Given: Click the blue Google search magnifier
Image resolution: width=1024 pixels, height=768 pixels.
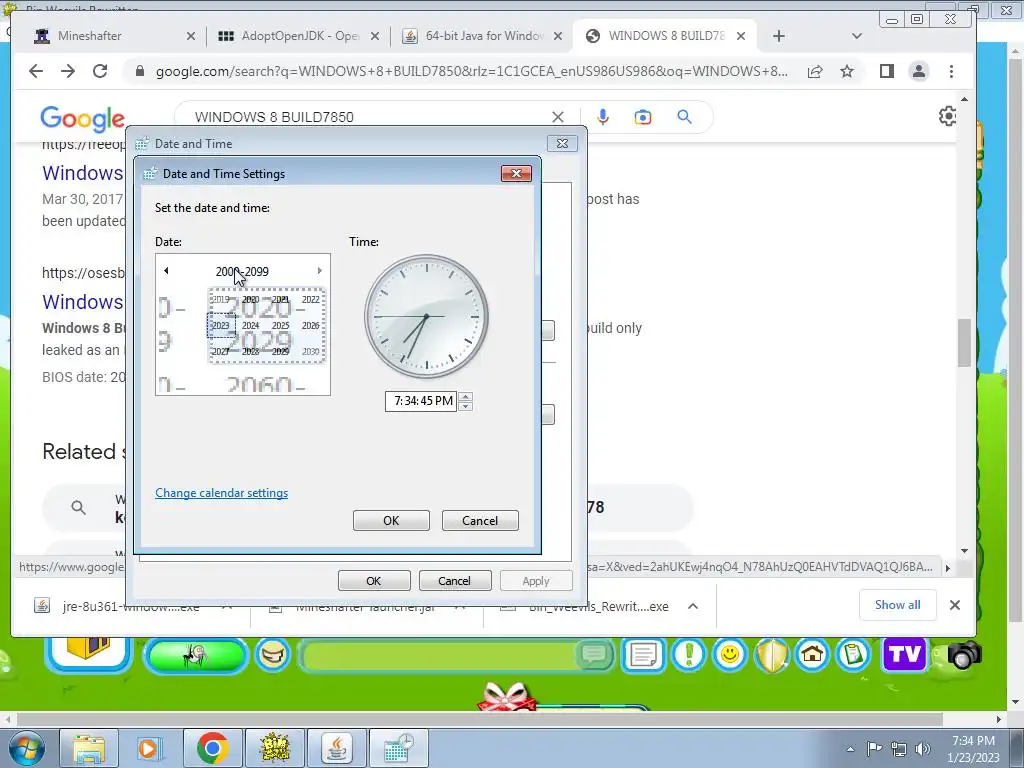Looking at the screenshot, I should [x=684, y=117].
